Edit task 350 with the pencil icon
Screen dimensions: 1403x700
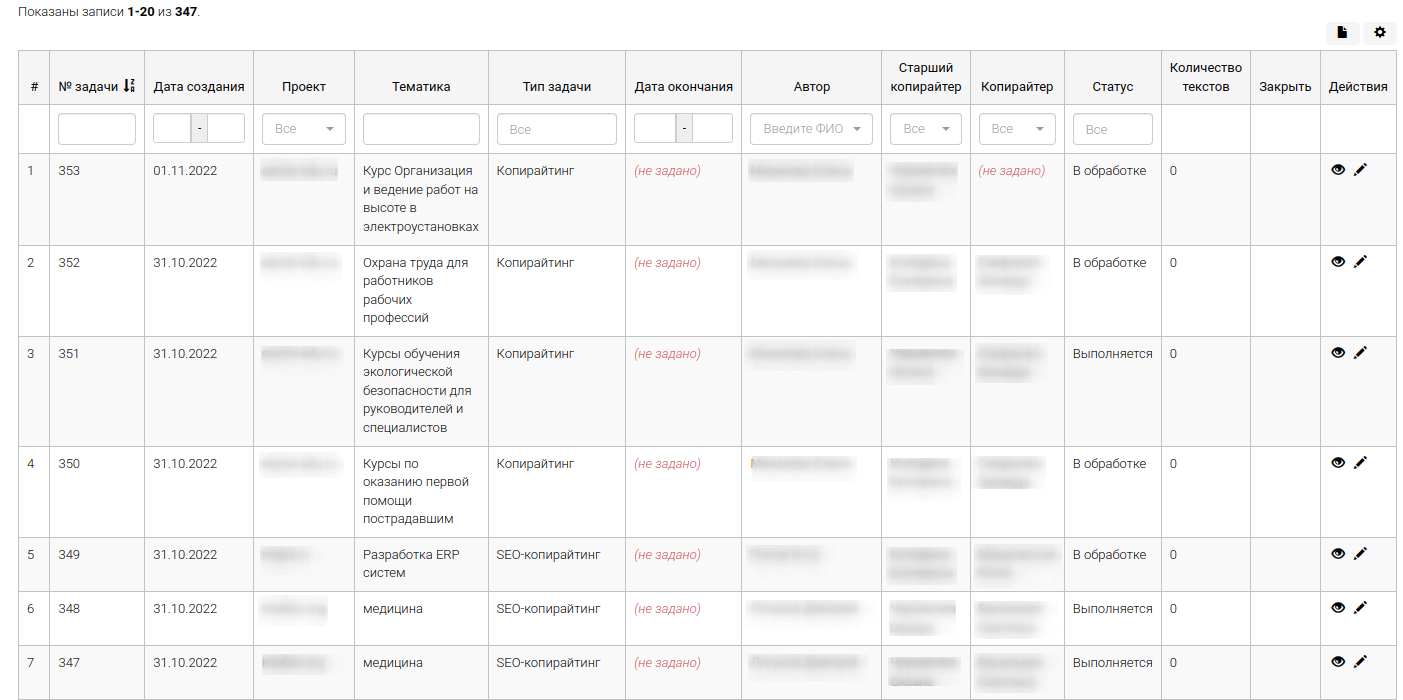point(1360,463)
